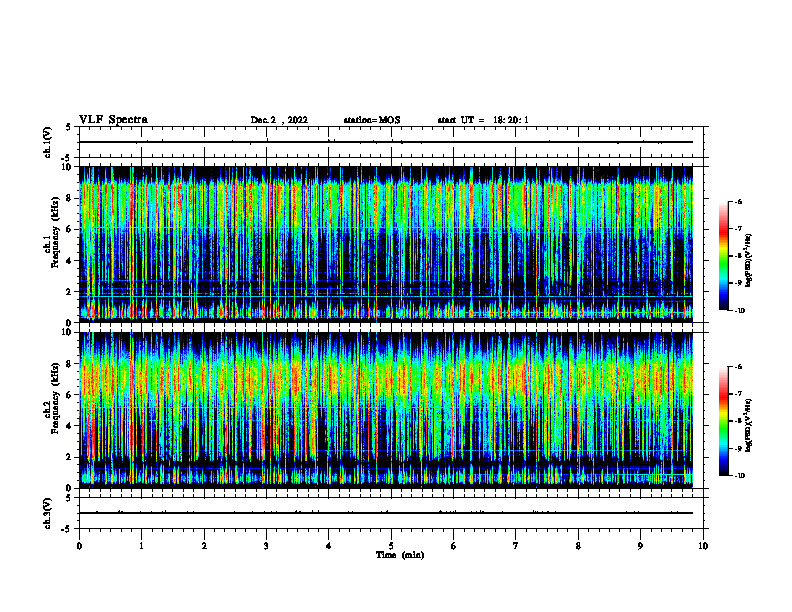The image size is (792, 612).
Task: Click the ch.2 color bar log(PSD) label
Action: click(749, 425)
